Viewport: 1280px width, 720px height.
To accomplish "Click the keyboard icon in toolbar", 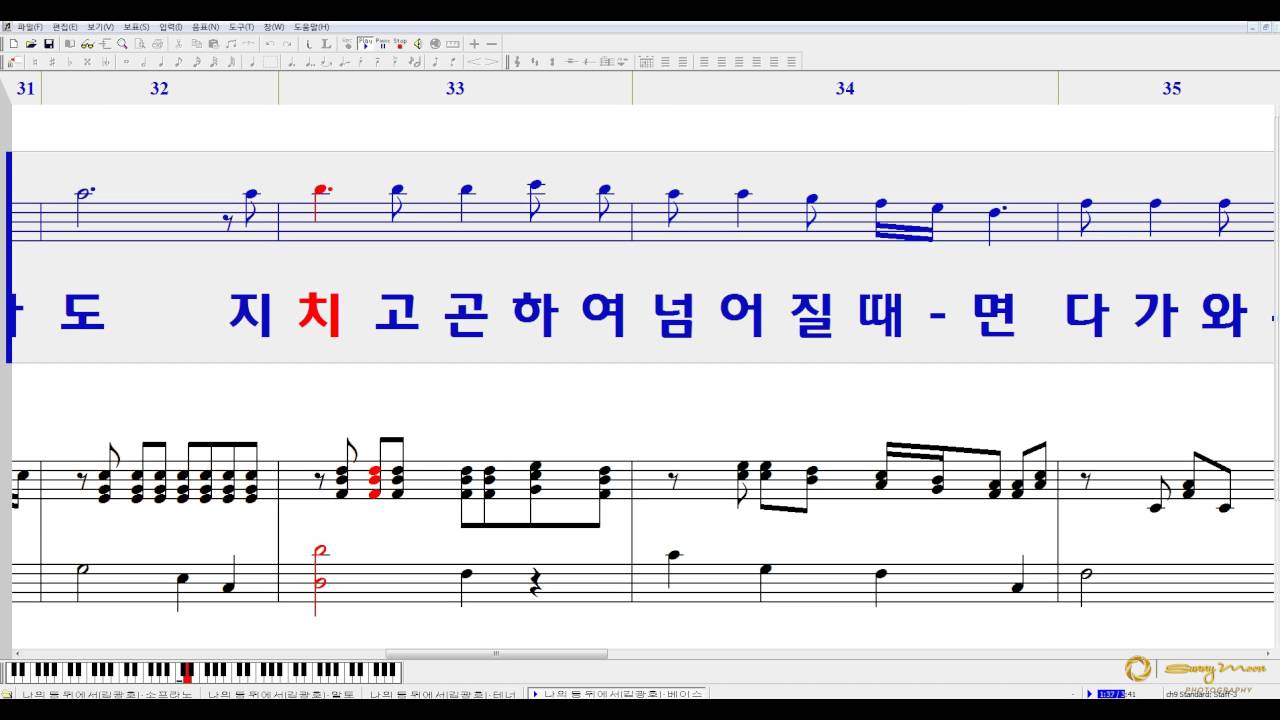I will tap(452, 44).
